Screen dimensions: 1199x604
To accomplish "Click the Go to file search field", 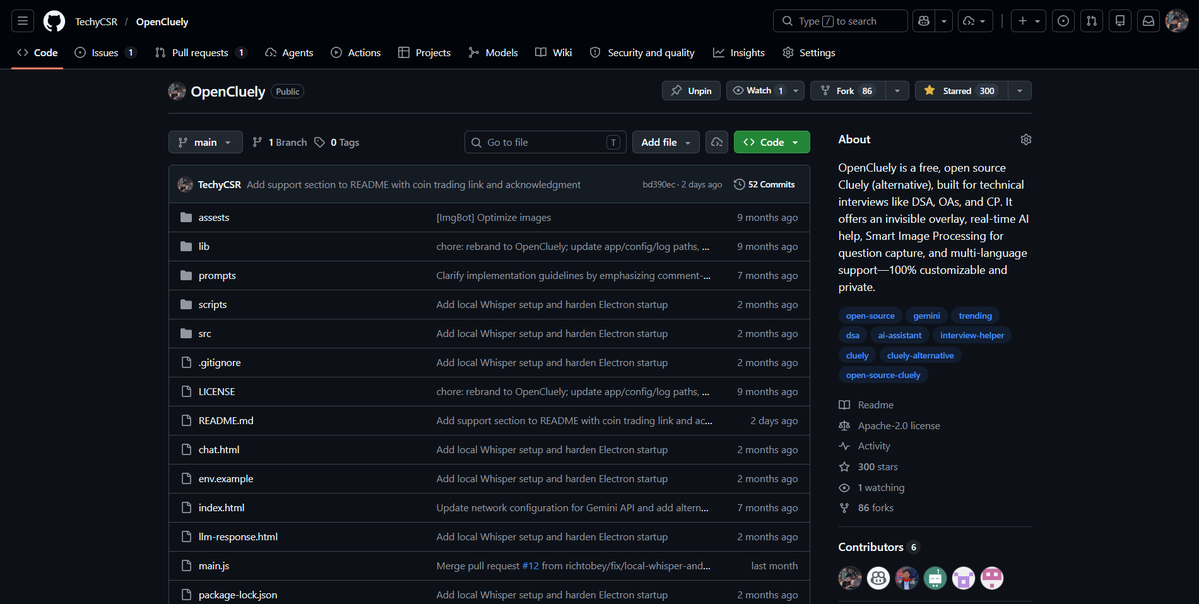I will pos(545,142).
